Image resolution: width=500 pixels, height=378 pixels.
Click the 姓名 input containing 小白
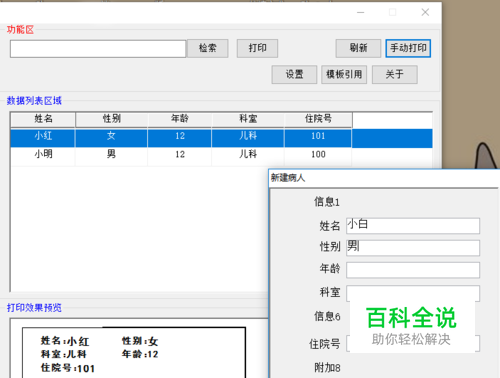click(x=413, y=226)
